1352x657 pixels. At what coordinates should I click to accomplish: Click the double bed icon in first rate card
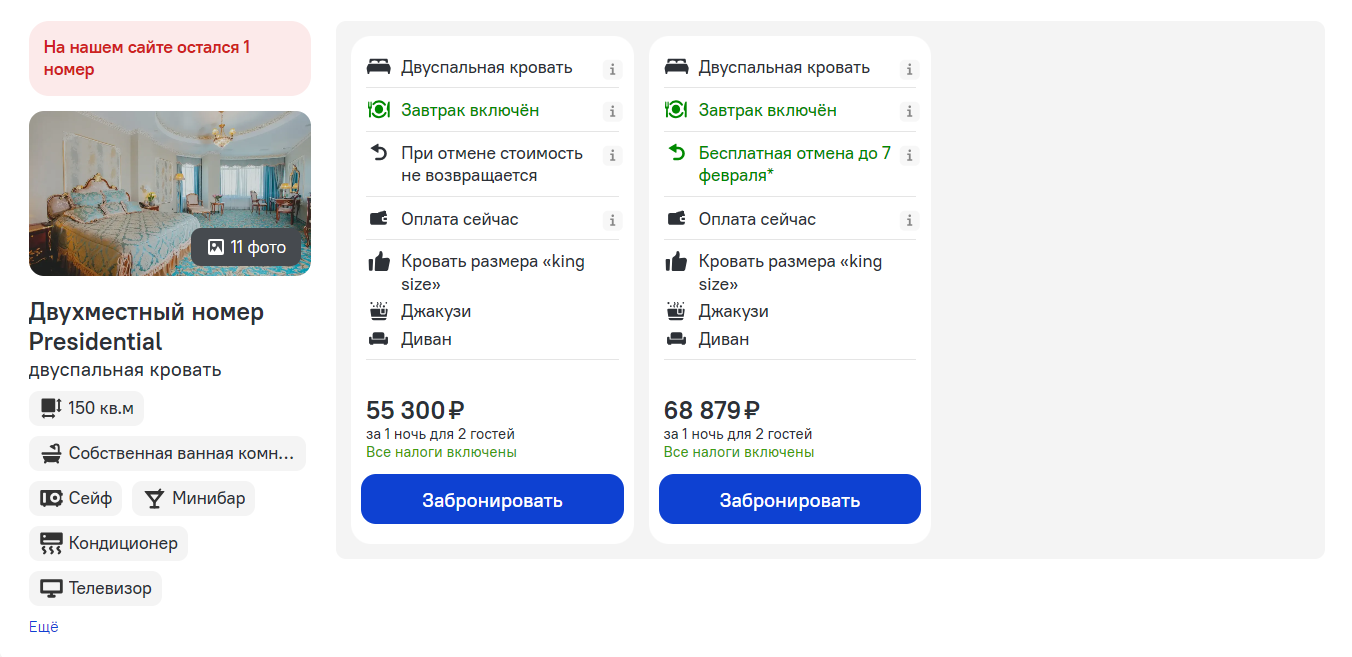(x=379, y=67)
